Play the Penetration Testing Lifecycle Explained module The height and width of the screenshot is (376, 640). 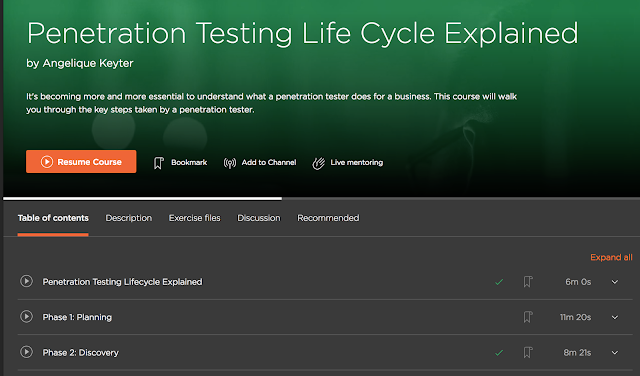tap(27, 281)
